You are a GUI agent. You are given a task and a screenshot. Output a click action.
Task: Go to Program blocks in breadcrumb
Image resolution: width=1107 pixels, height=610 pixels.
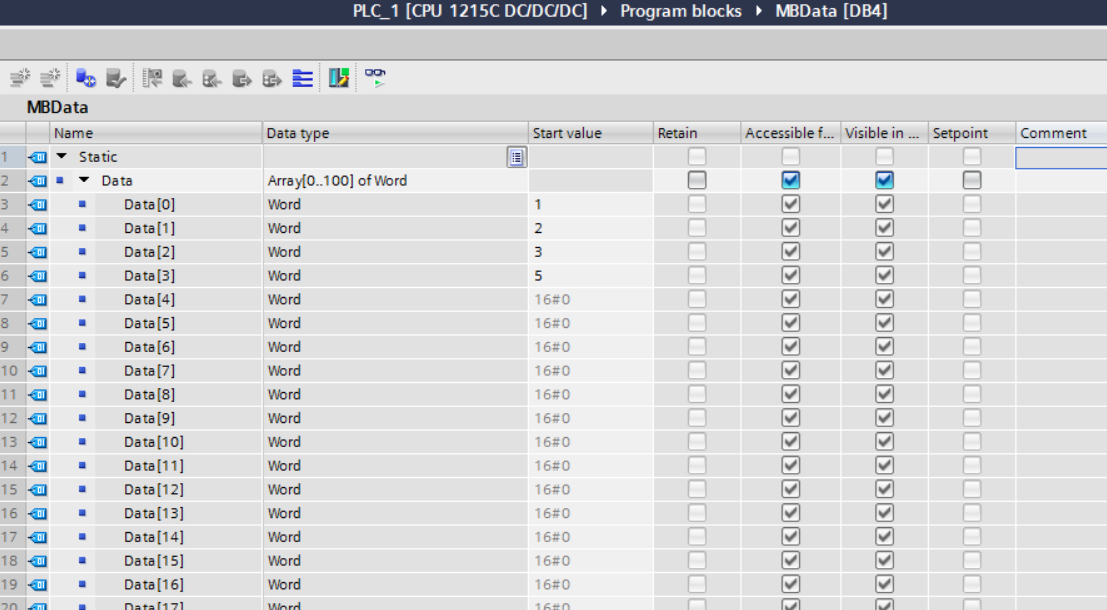click(681, 11)
